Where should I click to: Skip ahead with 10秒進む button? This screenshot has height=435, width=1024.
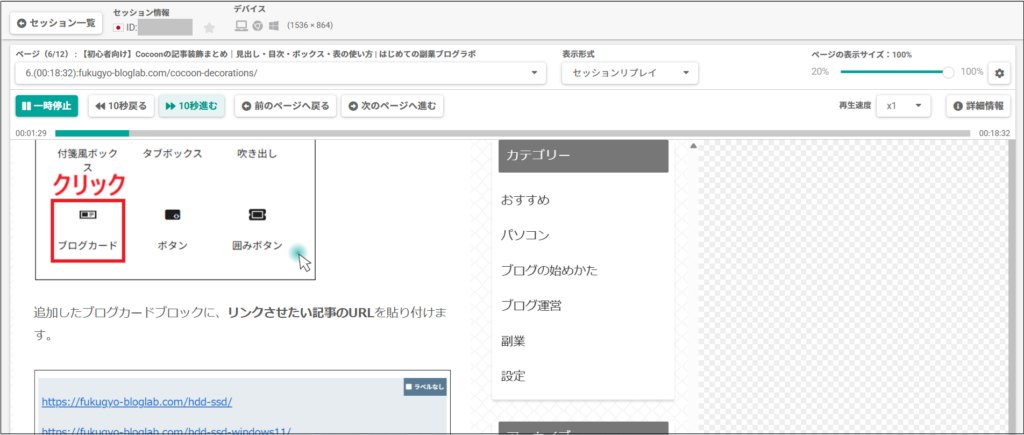pos(192,106)
